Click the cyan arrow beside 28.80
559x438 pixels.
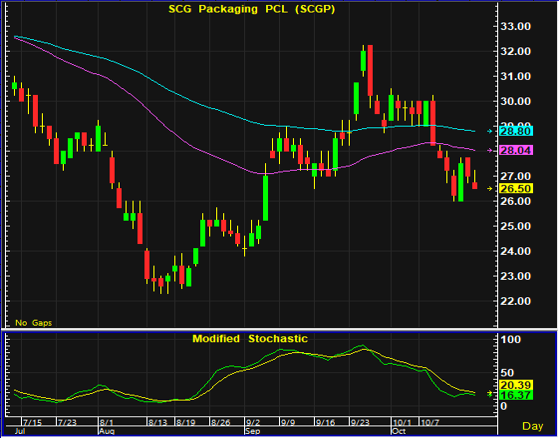[490, 131]
